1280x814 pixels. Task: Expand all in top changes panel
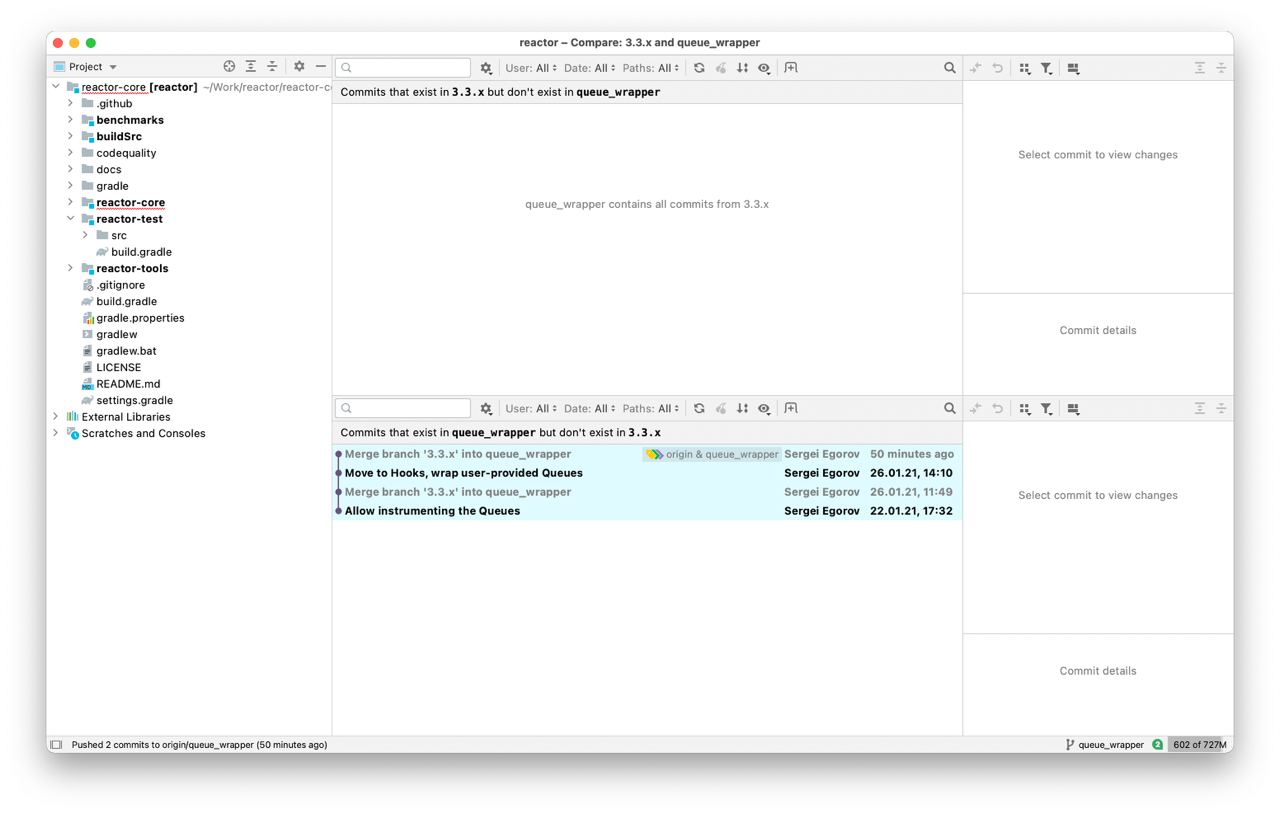coord(1200,68)
